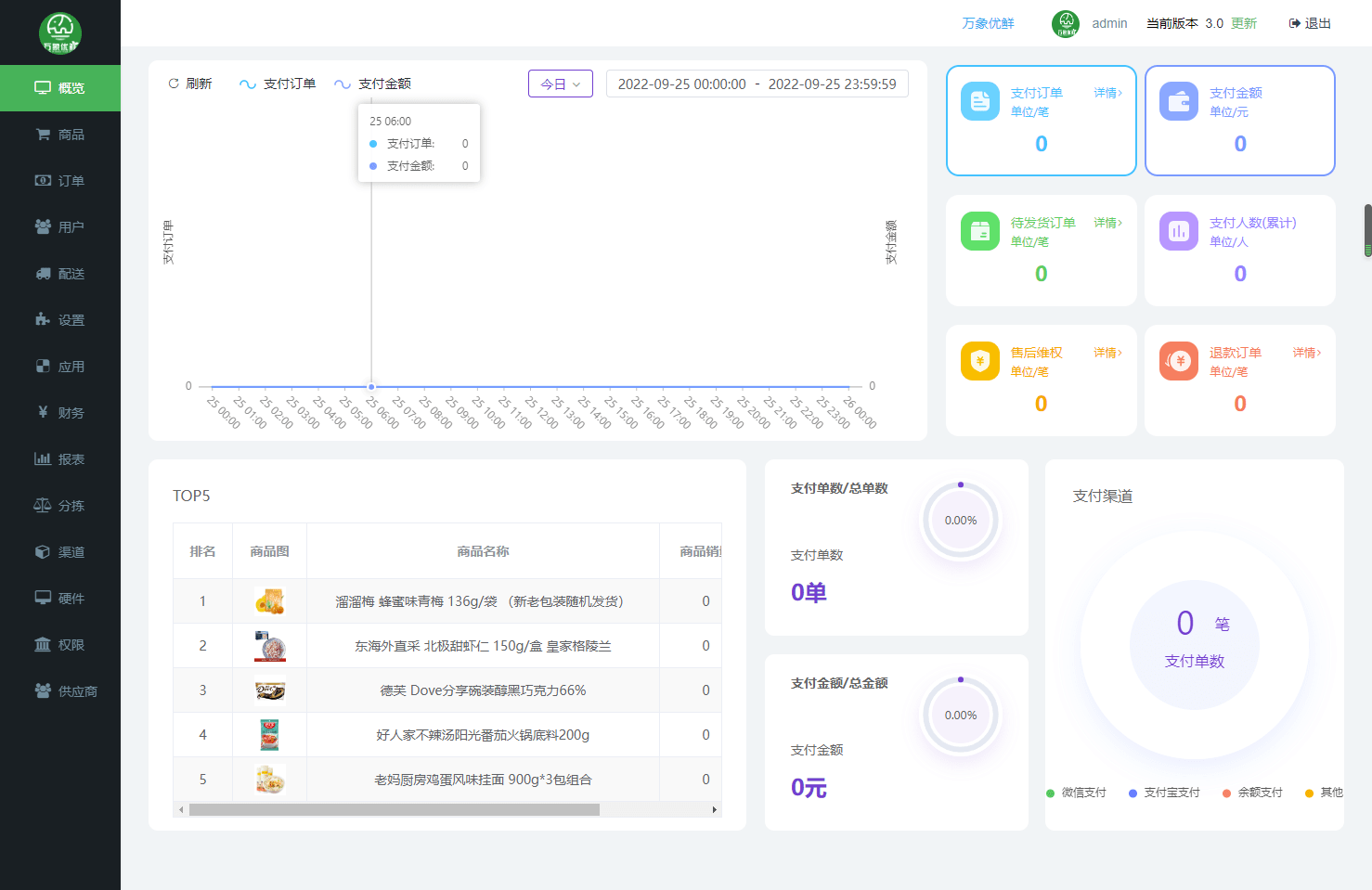Click the orange refund icon for 退款订单

[x=1178, y=362]
